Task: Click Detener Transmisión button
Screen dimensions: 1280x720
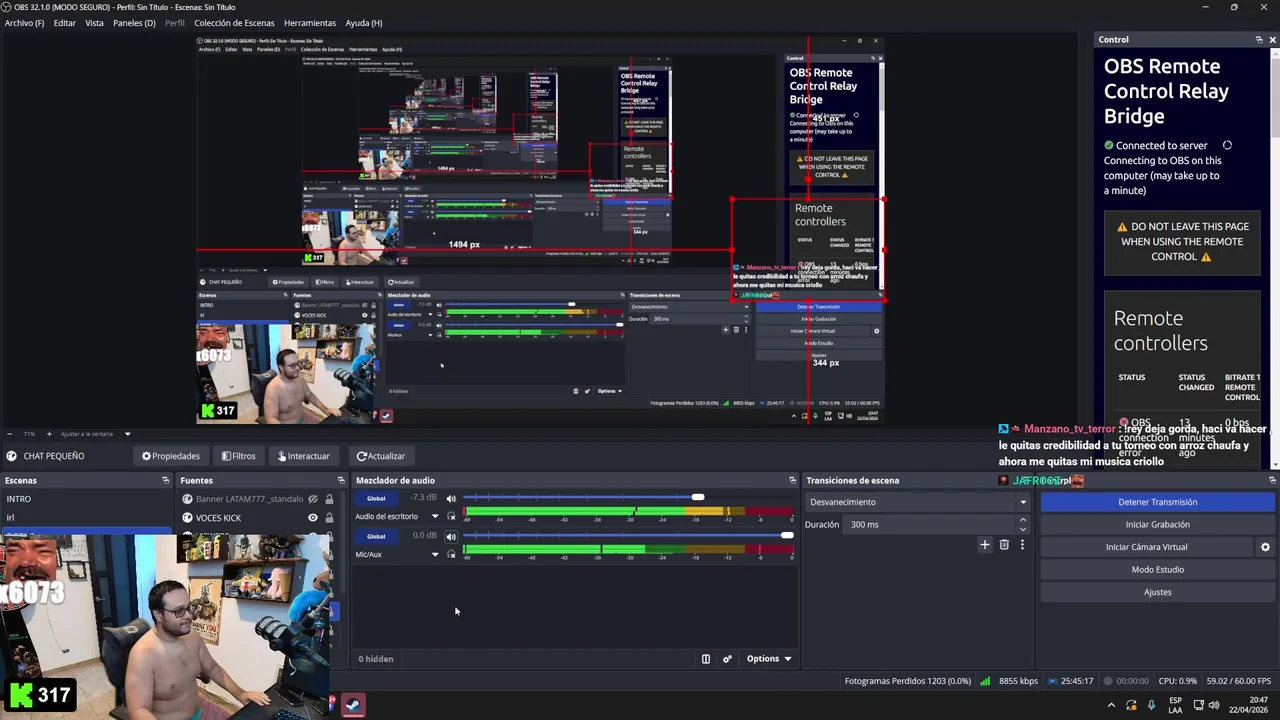Action: [1157, 502]
